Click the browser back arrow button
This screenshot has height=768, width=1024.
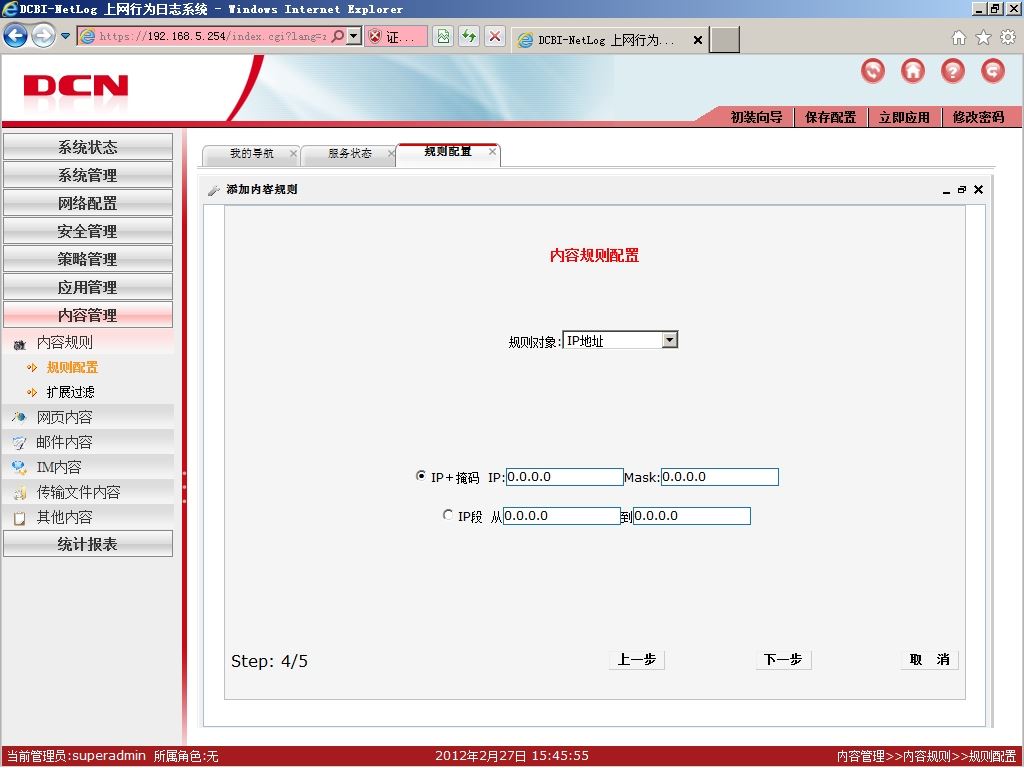click(x=16, y=35)
